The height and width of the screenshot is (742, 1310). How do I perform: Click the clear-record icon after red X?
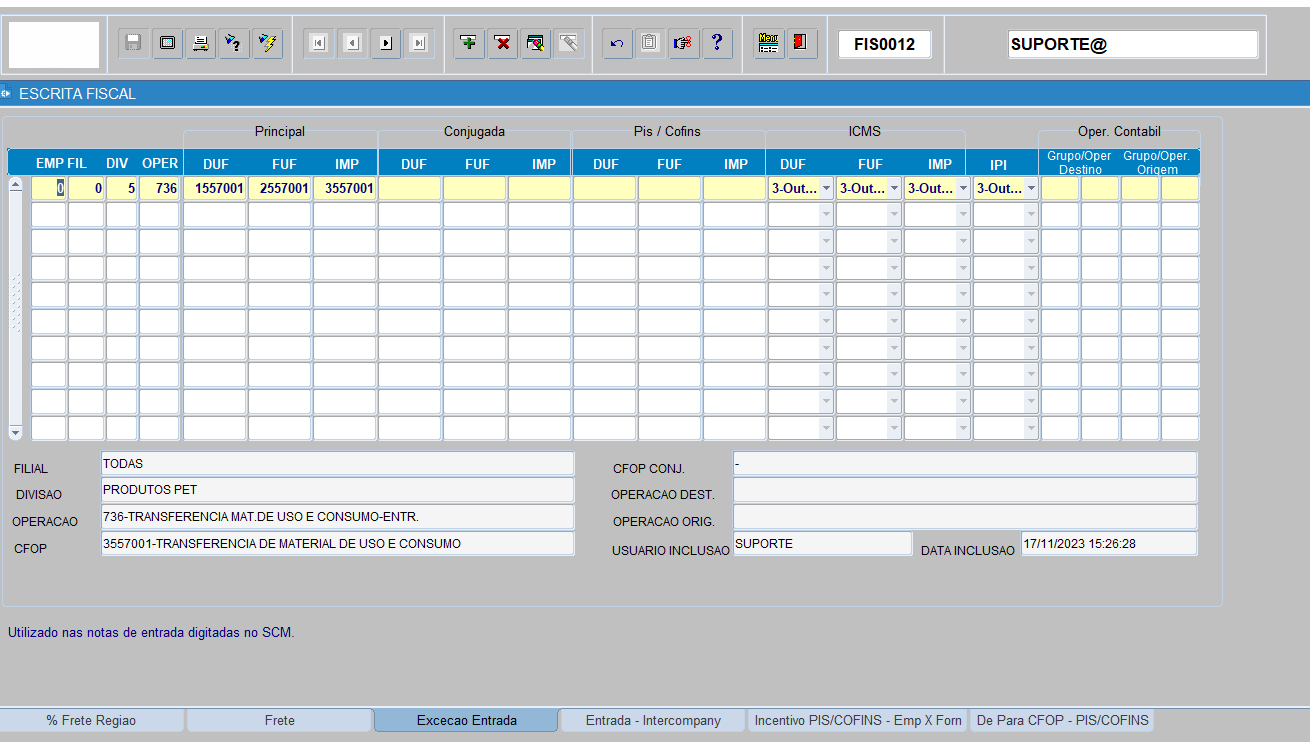click(x=536, y=43)
